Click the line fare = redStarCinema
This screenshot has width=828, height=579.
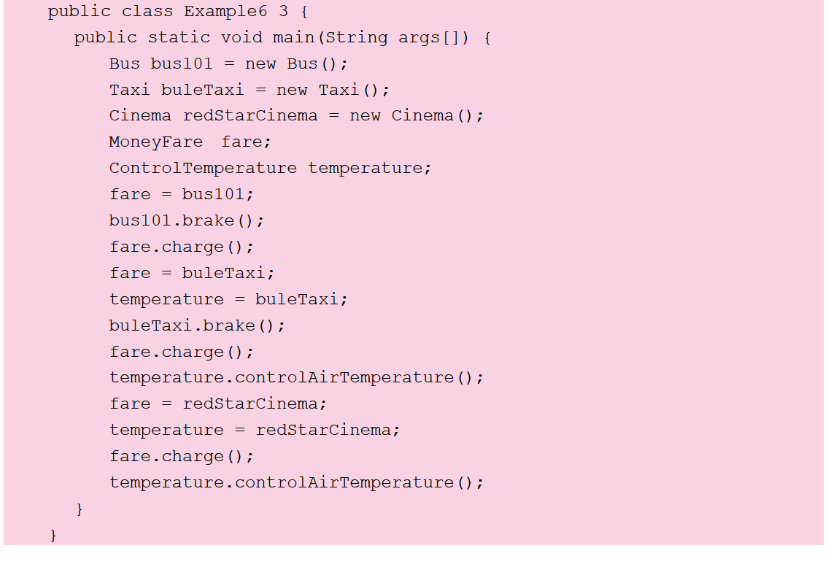(218, 404)
